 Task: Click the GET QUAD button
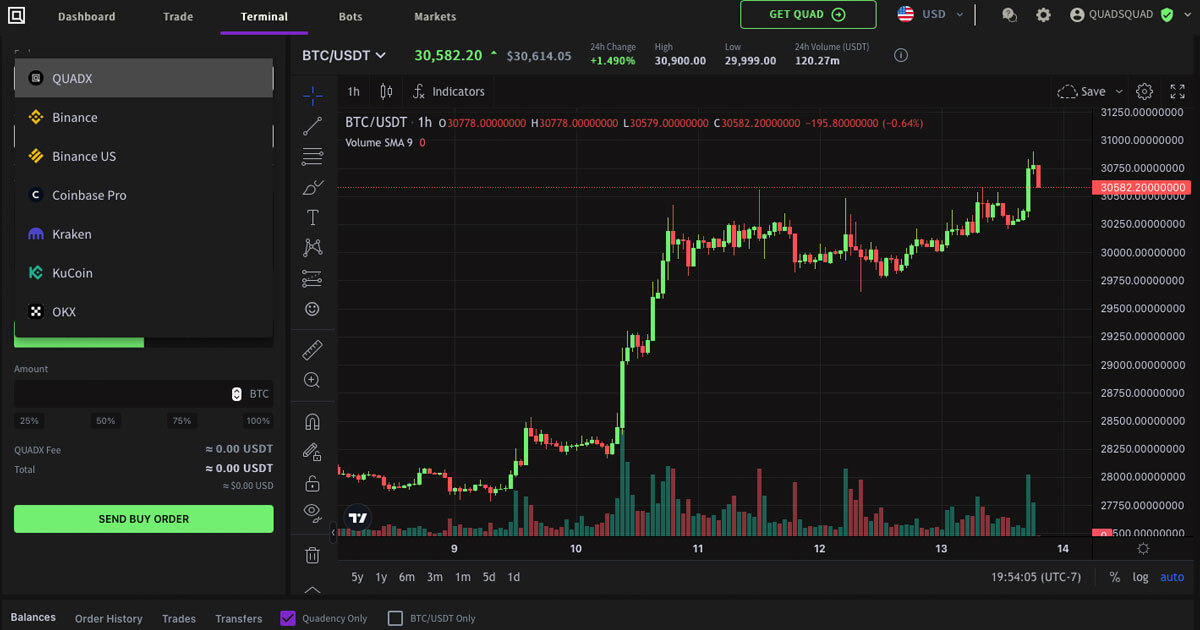(808, 15)
